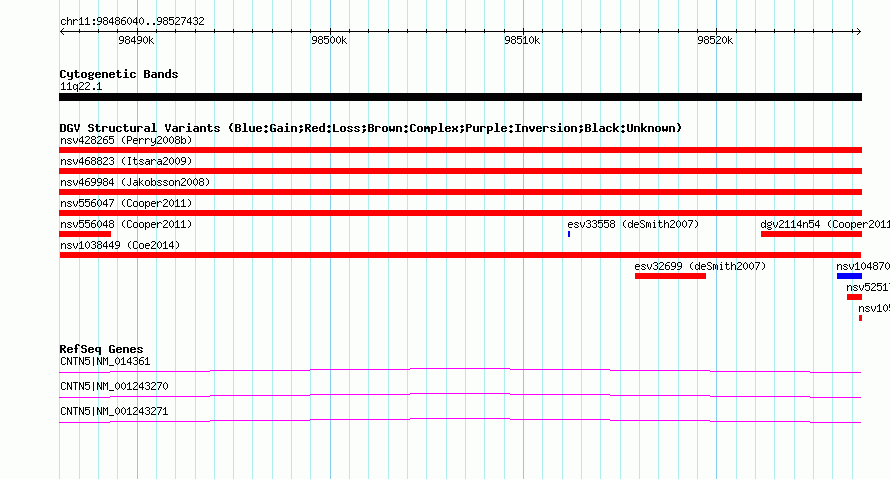This screenshot has width=890, height=479.
Task: Click the magenta line for CNTN5|NM_001243270
Action: 460,396
